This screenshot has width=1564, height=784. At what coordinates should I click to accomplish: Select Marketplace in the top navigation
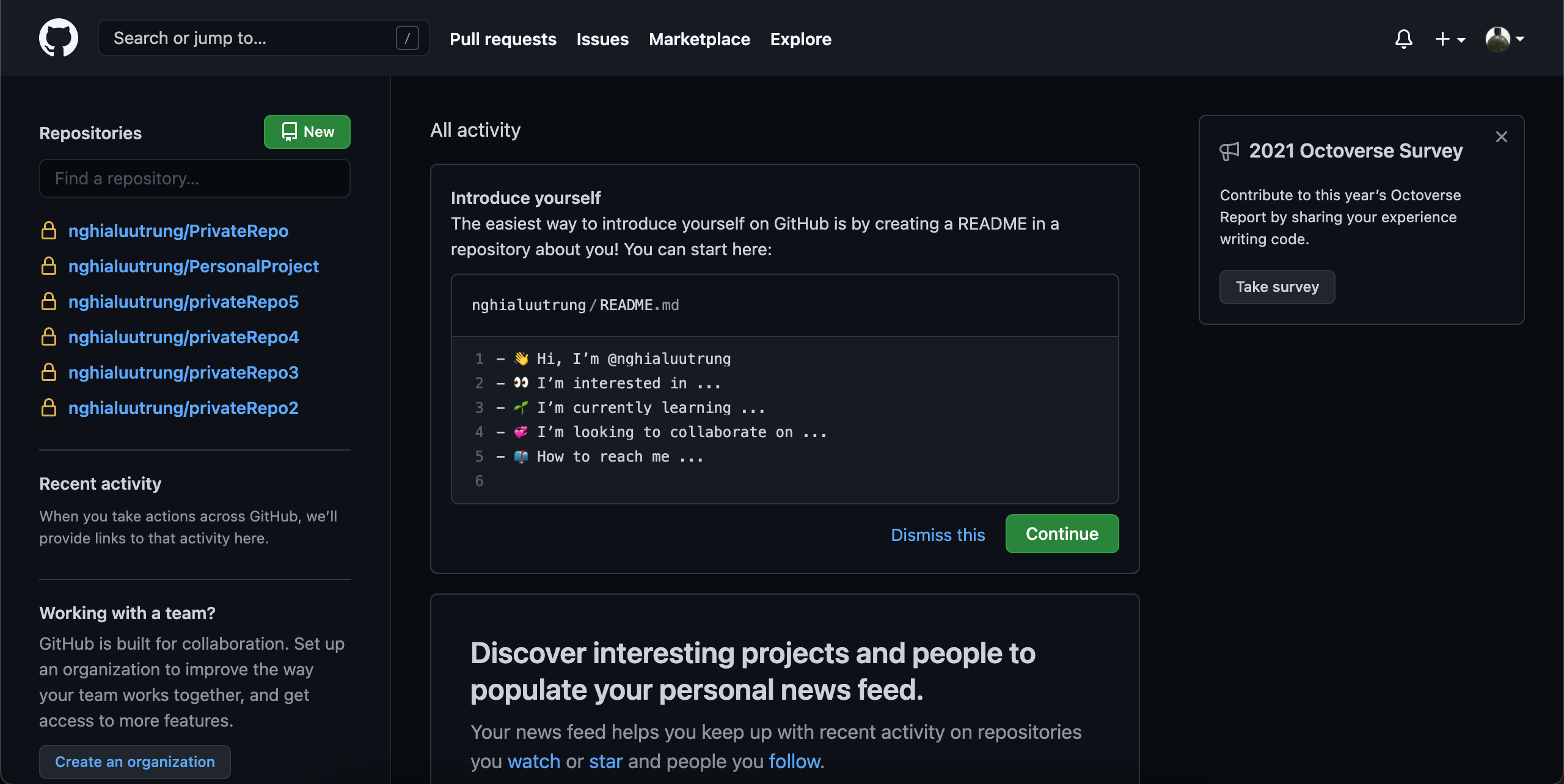tap(700, 38)
